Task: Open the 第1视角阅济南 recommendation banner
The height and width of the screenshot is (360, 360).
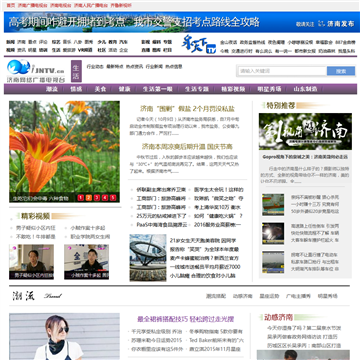Action: [x=305, y=131]
